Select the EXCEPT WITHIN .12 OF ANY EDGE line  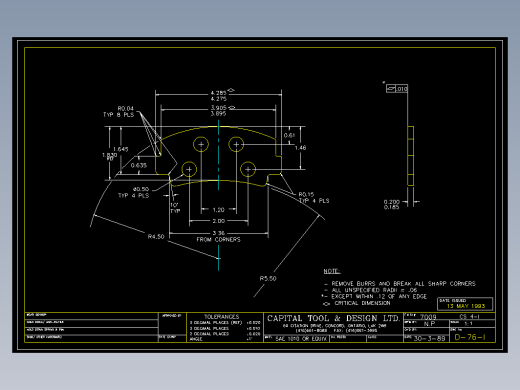point(379,296)
